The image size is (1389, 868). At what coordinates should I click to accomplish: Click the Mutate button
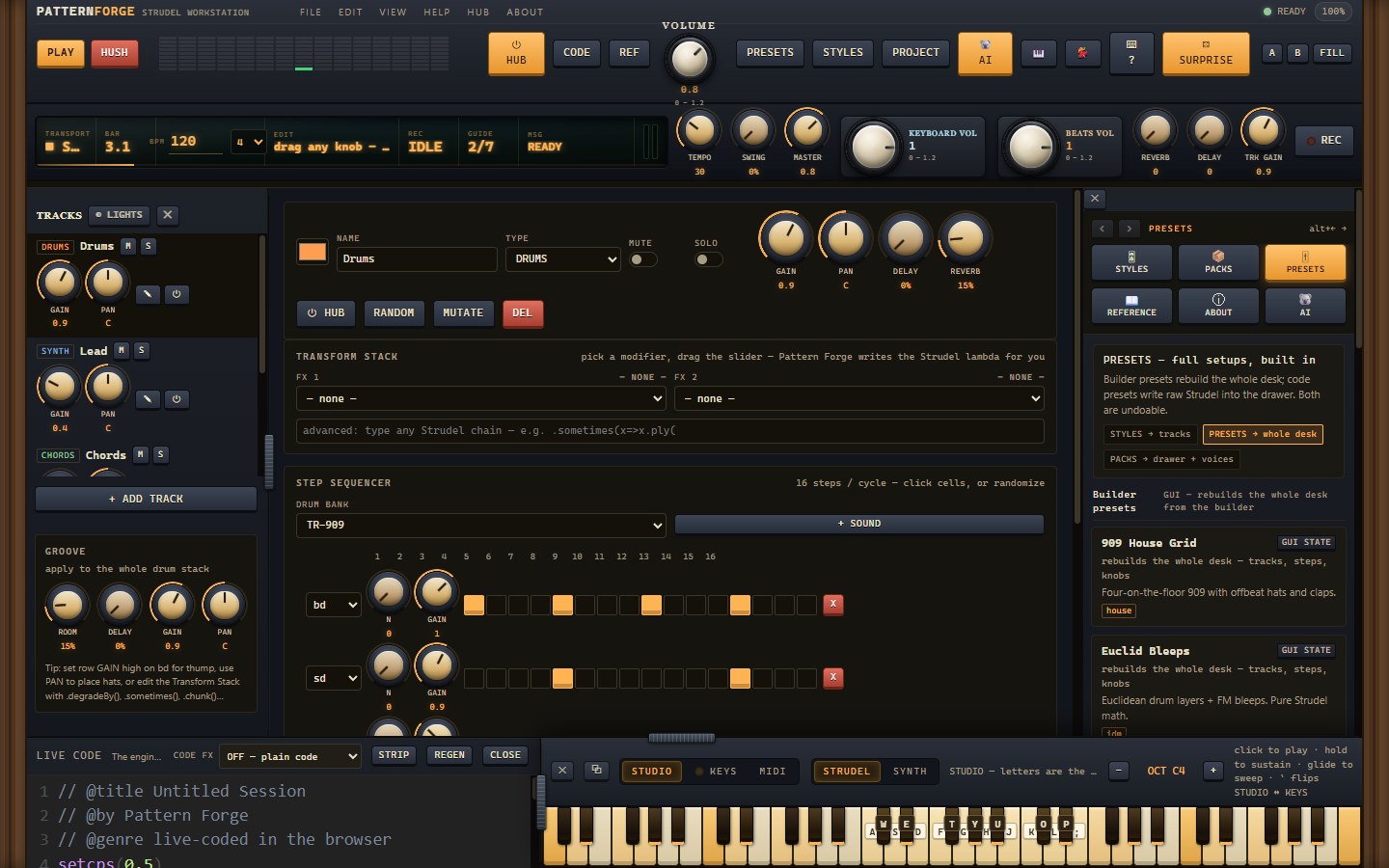pos(463,313)
